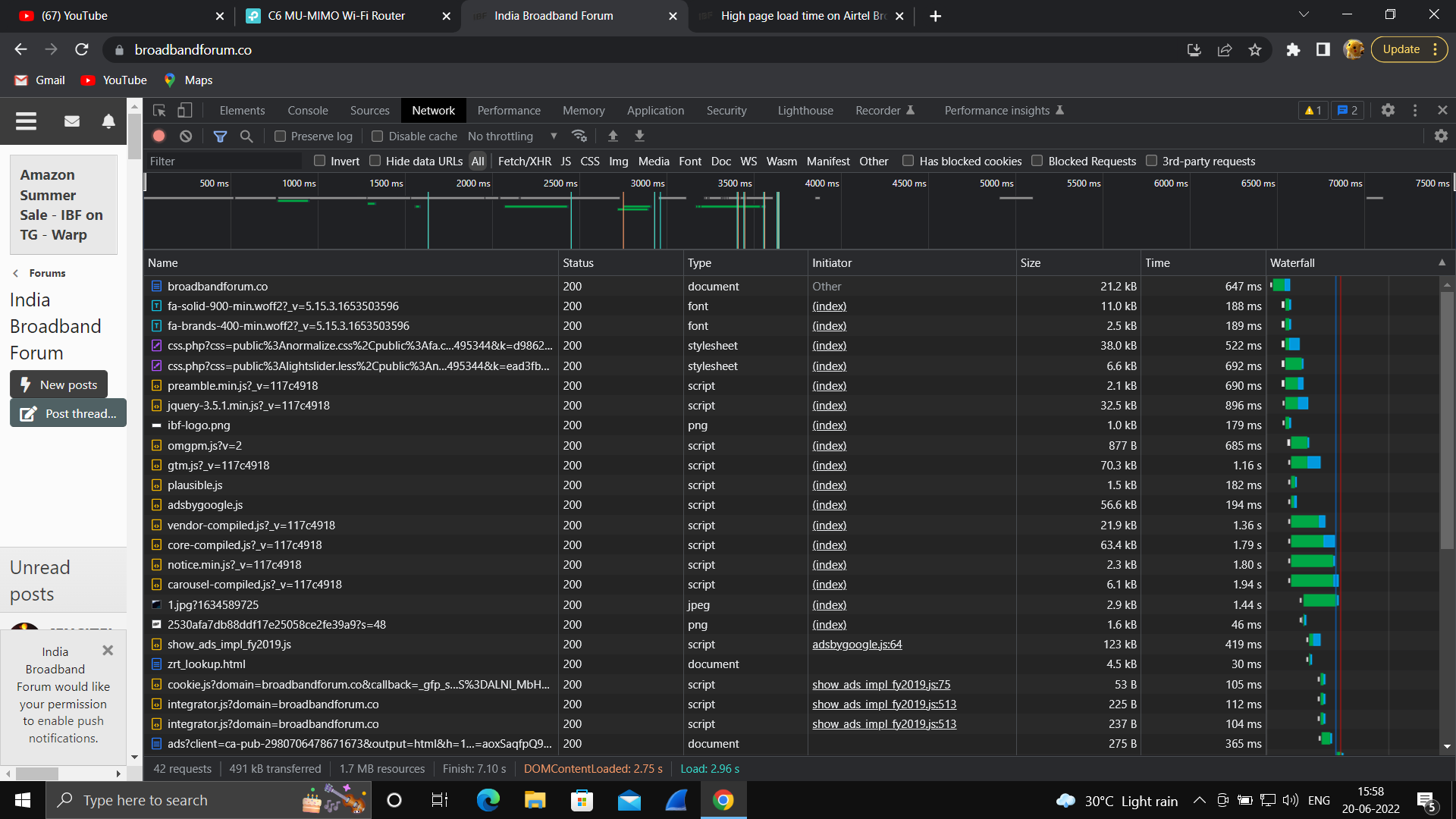Open the network search magnifier
Viewport: 1456px width, 819px height.
[x=246, y=136]
